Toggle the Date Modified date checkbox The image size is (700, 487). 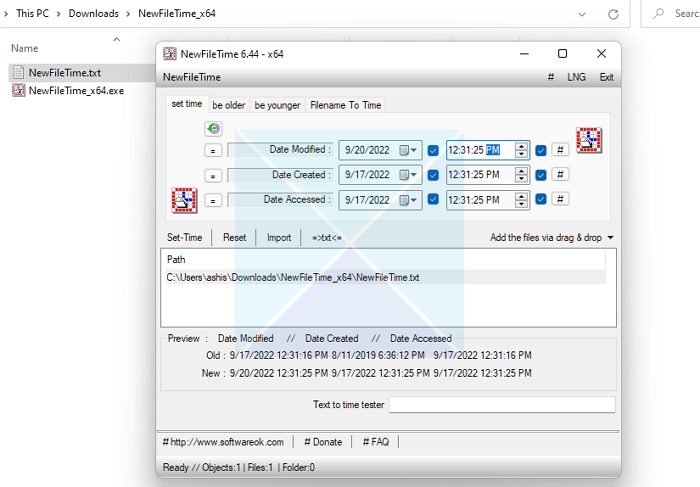tap(433, 150)
